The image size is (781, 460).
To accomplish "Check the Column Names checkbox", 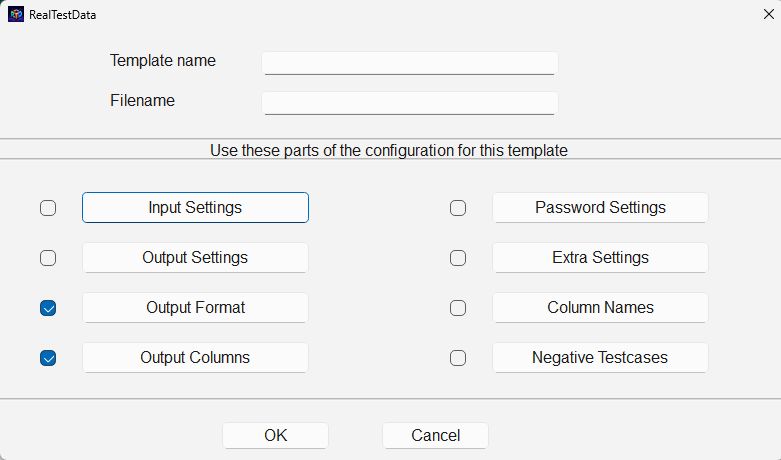I will (458, 308).
